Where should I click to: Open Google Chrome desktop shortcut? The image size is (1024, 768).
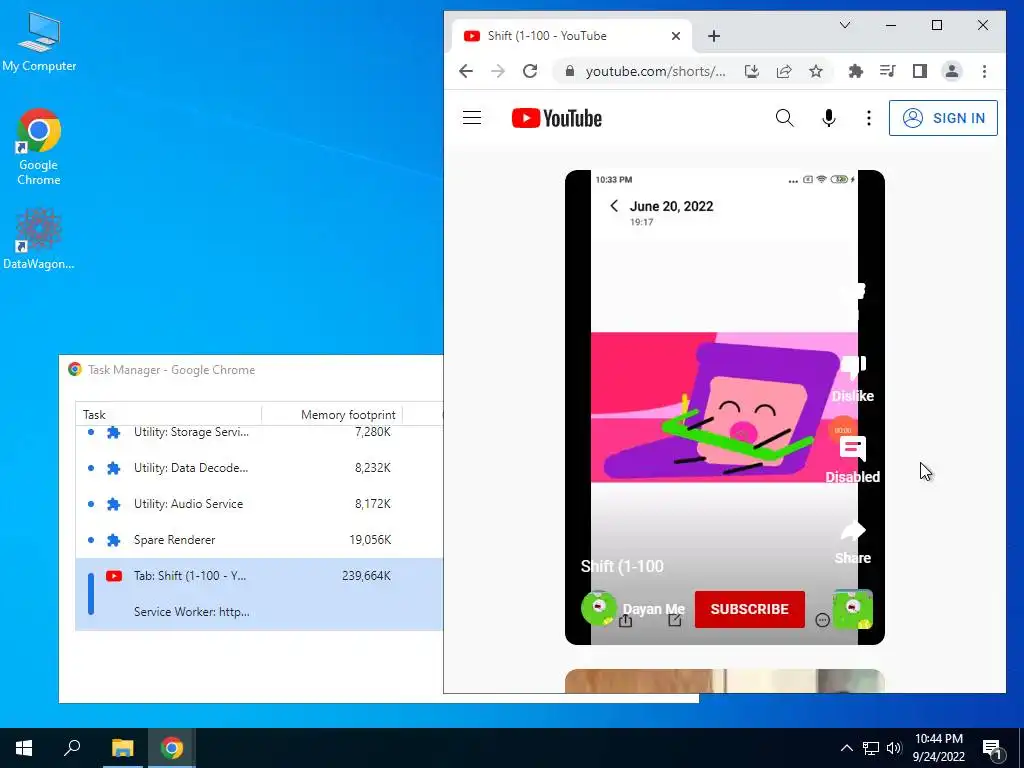[x=39, y=146]
